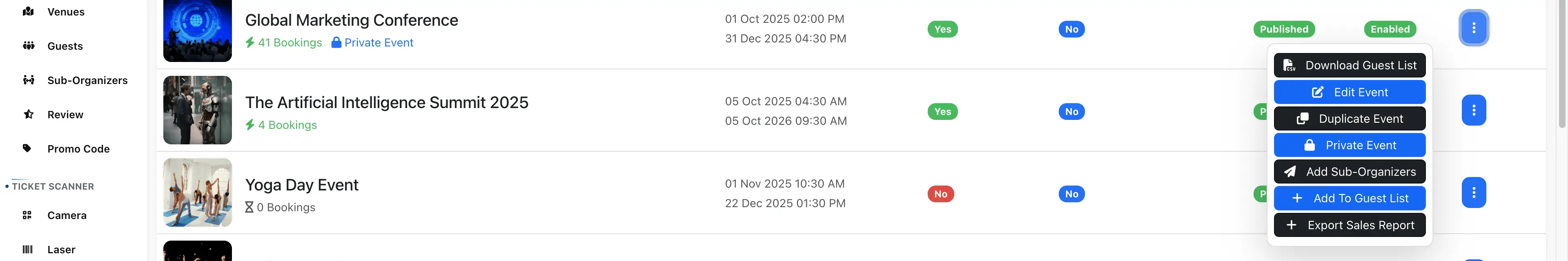Click the 41 Bookings link
Screen dimensions: 1568x261
(289, 42)
